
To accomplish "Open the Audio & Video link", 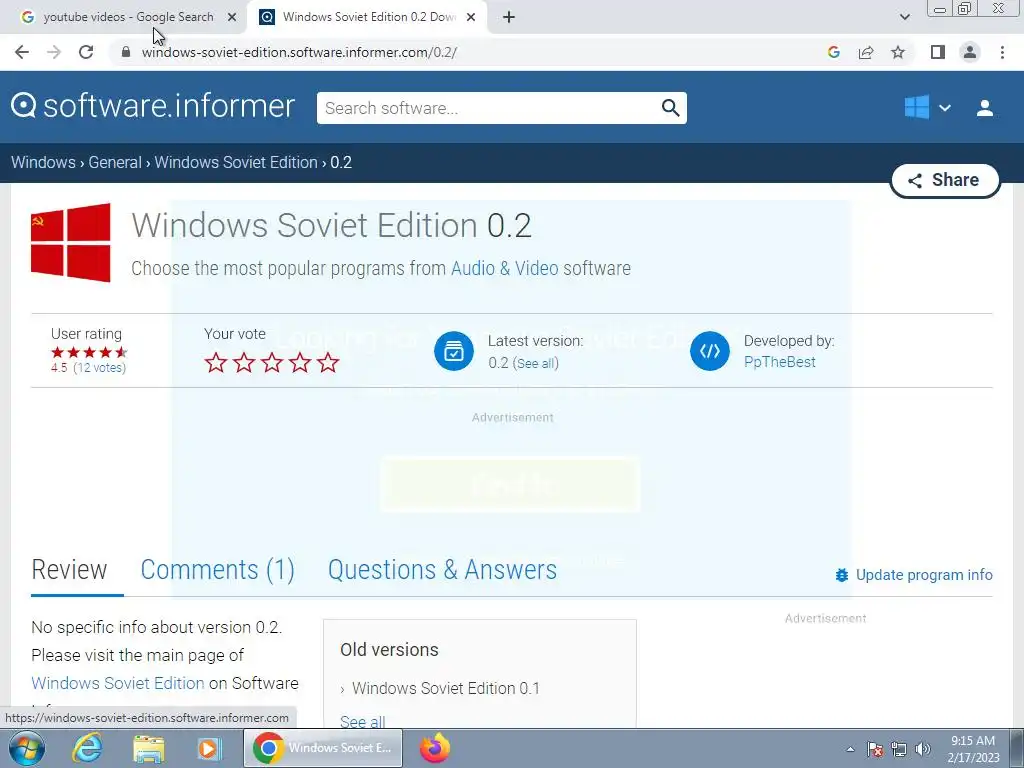I will point(504,268).
